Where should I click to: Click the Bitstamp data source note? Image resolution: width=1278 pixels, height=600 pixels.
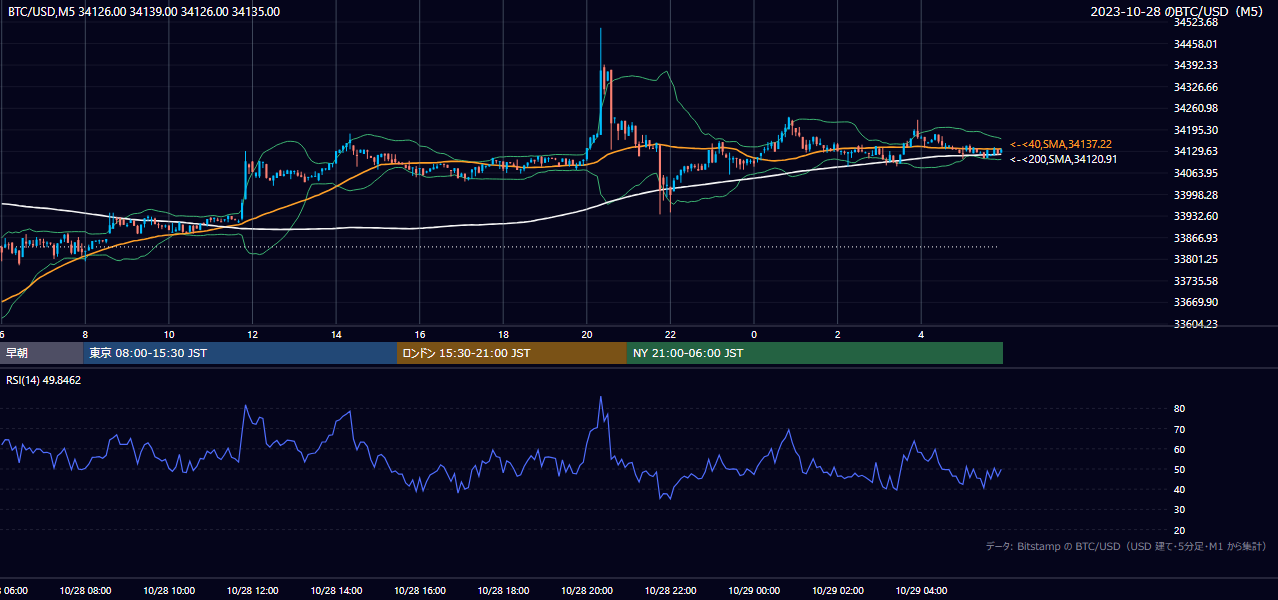1126,546
